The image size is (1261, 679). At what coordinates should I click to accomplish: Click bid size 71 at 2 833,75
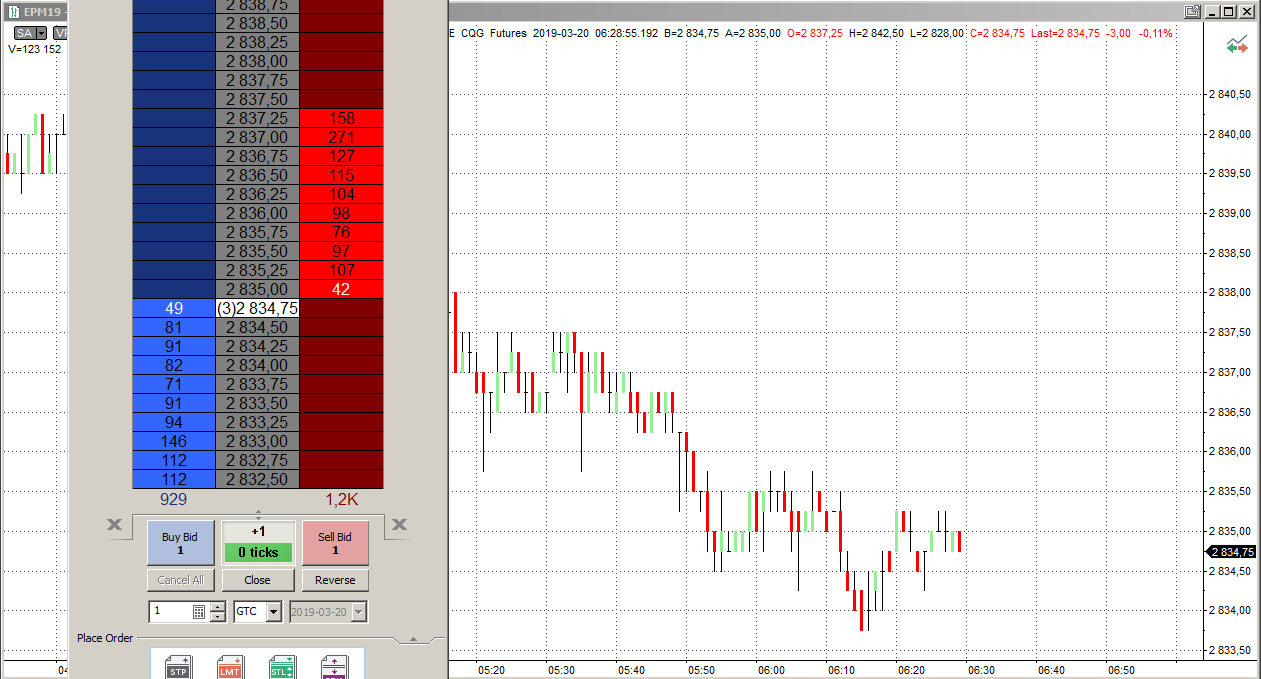coord(174,384)
